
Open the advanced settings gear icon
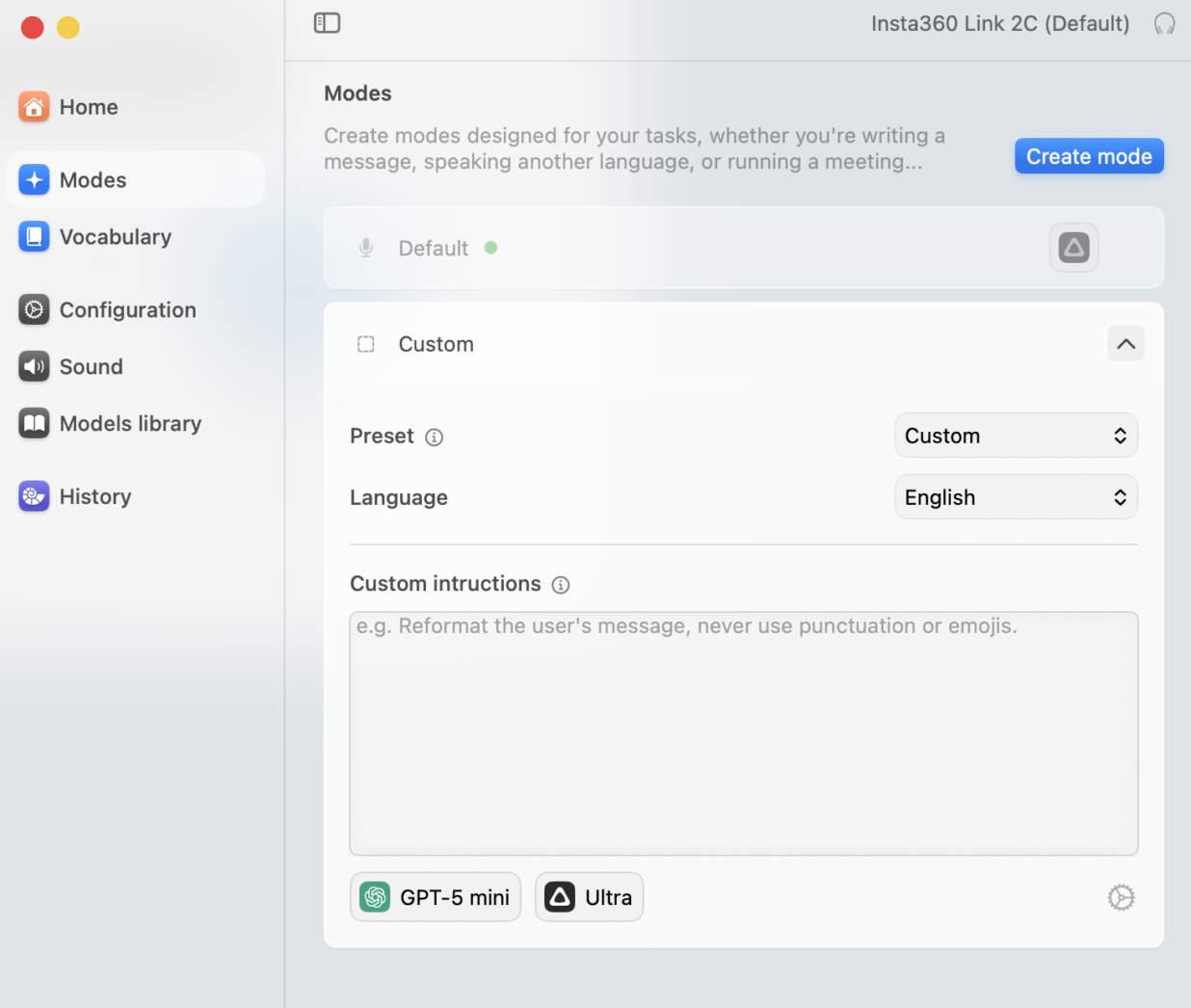(1121, 898)
